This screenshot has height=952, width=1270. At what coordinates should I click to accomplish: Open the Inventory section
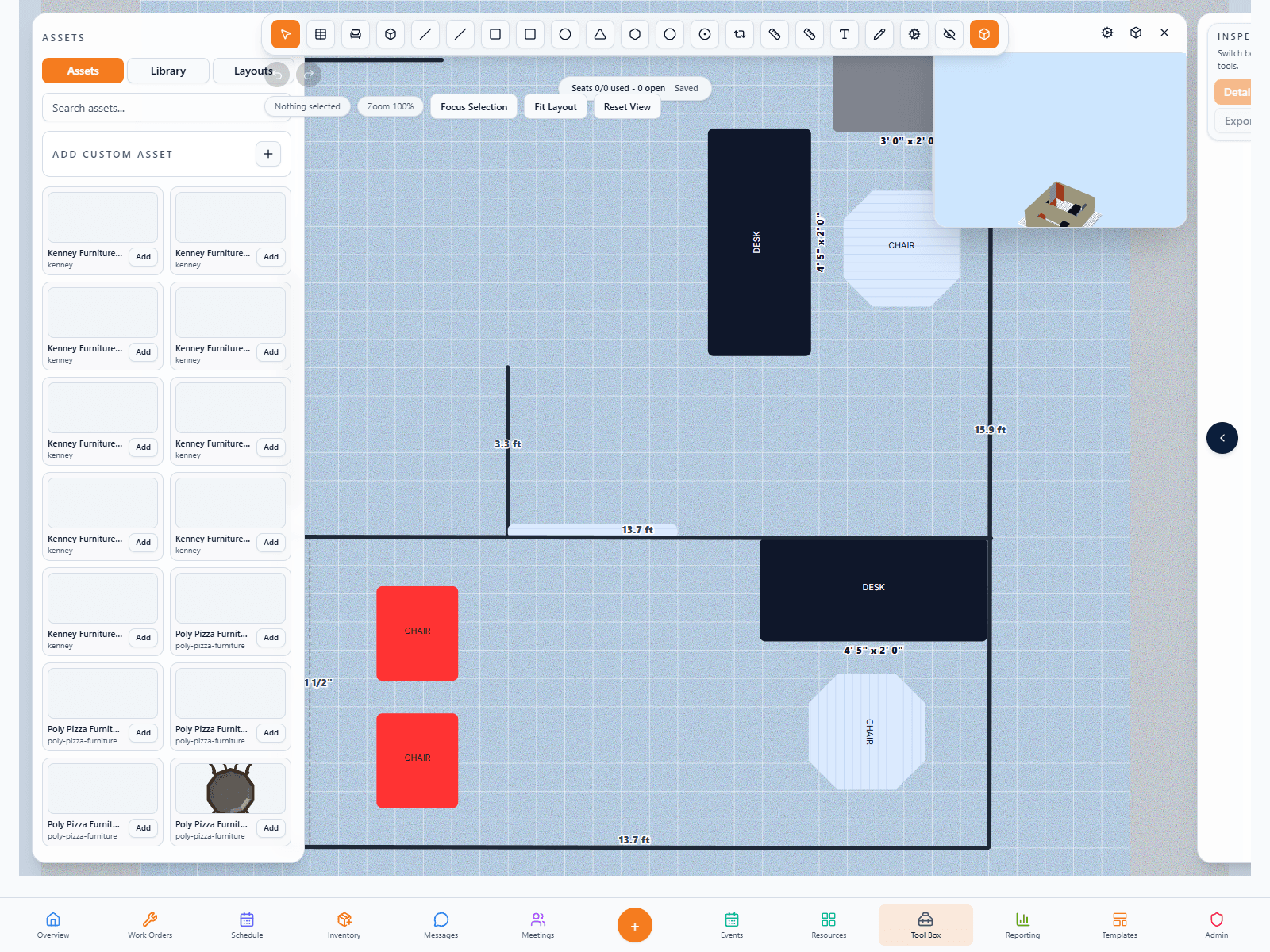(344, 924)
